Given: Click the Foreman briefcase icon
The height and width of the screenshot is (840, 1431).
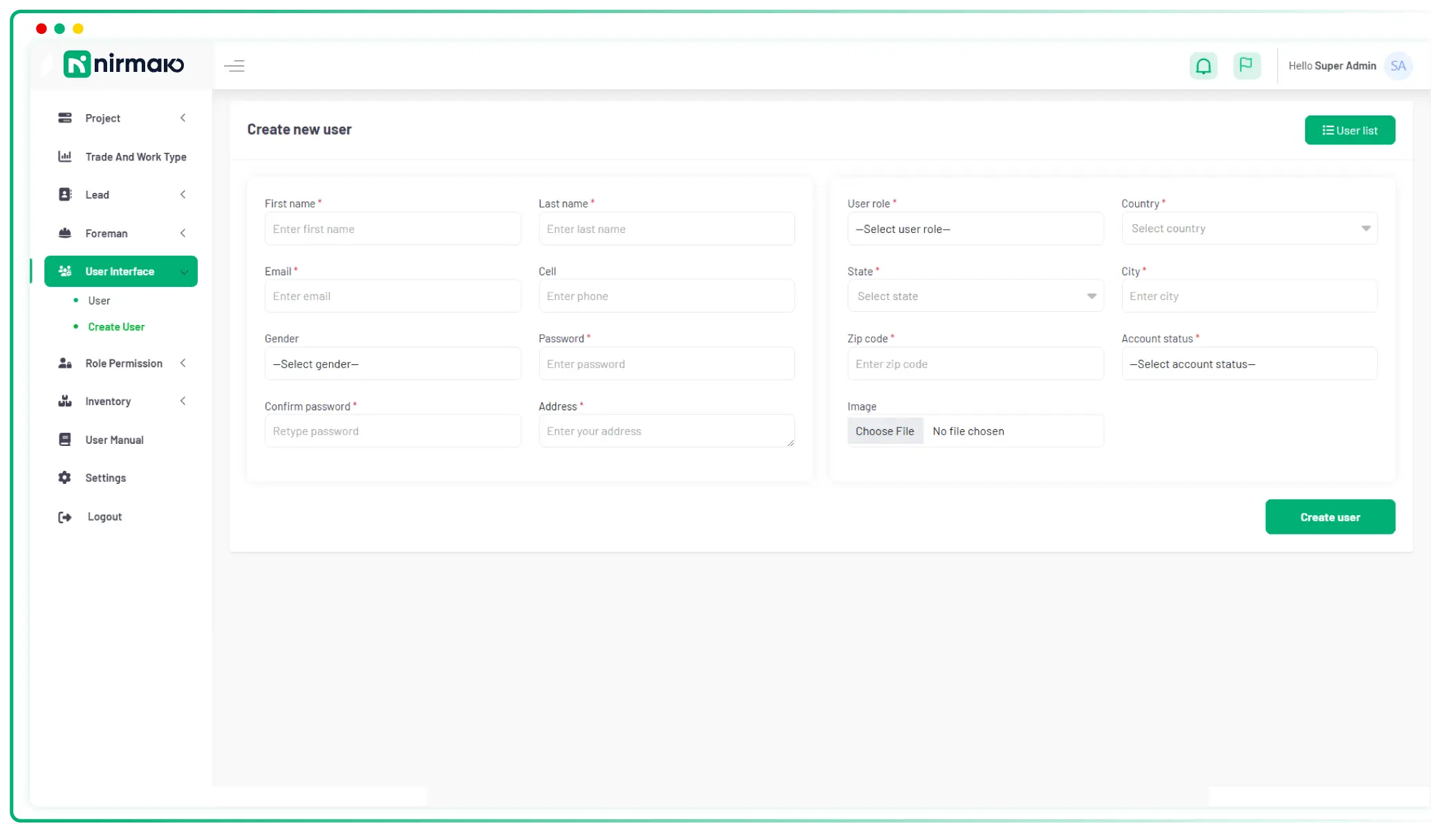Looking at the screenshot, I should point(64,233).
